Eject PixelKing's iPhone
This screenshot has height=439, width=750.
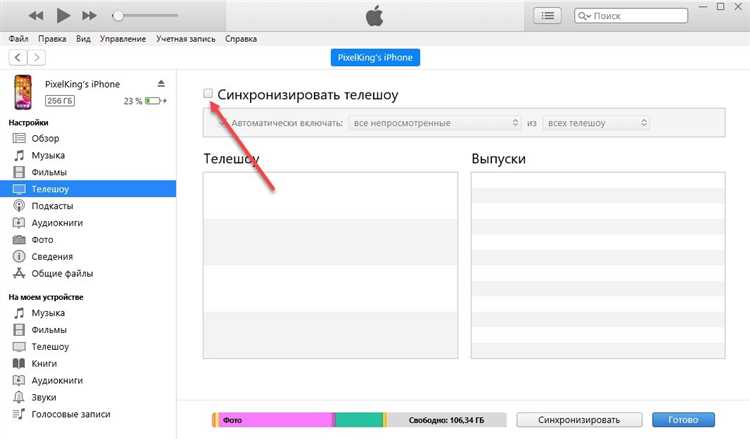tap(161, 84)
